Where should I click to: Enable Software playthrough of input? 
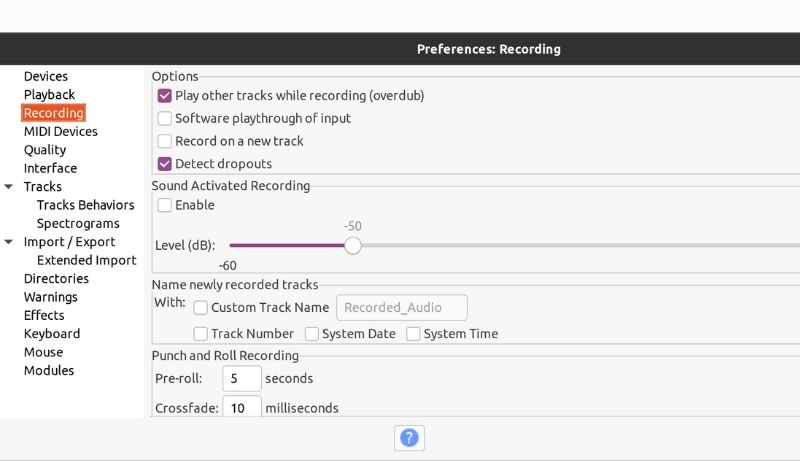click(165, 118)
